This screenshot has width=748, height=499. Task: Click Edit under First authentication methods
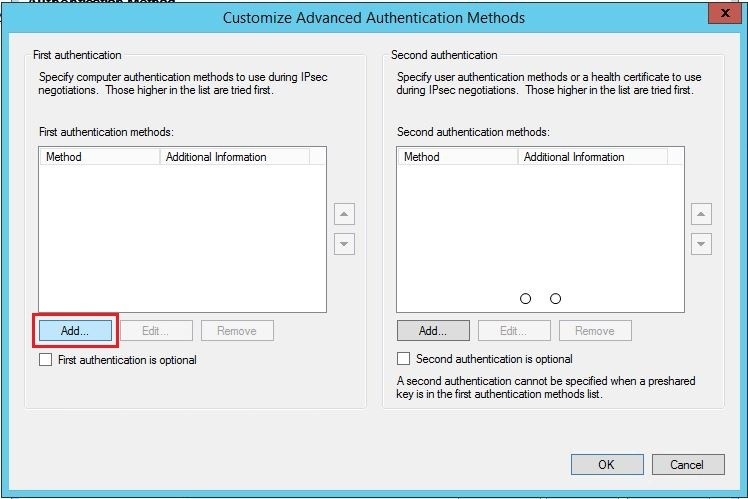(156, 331)
